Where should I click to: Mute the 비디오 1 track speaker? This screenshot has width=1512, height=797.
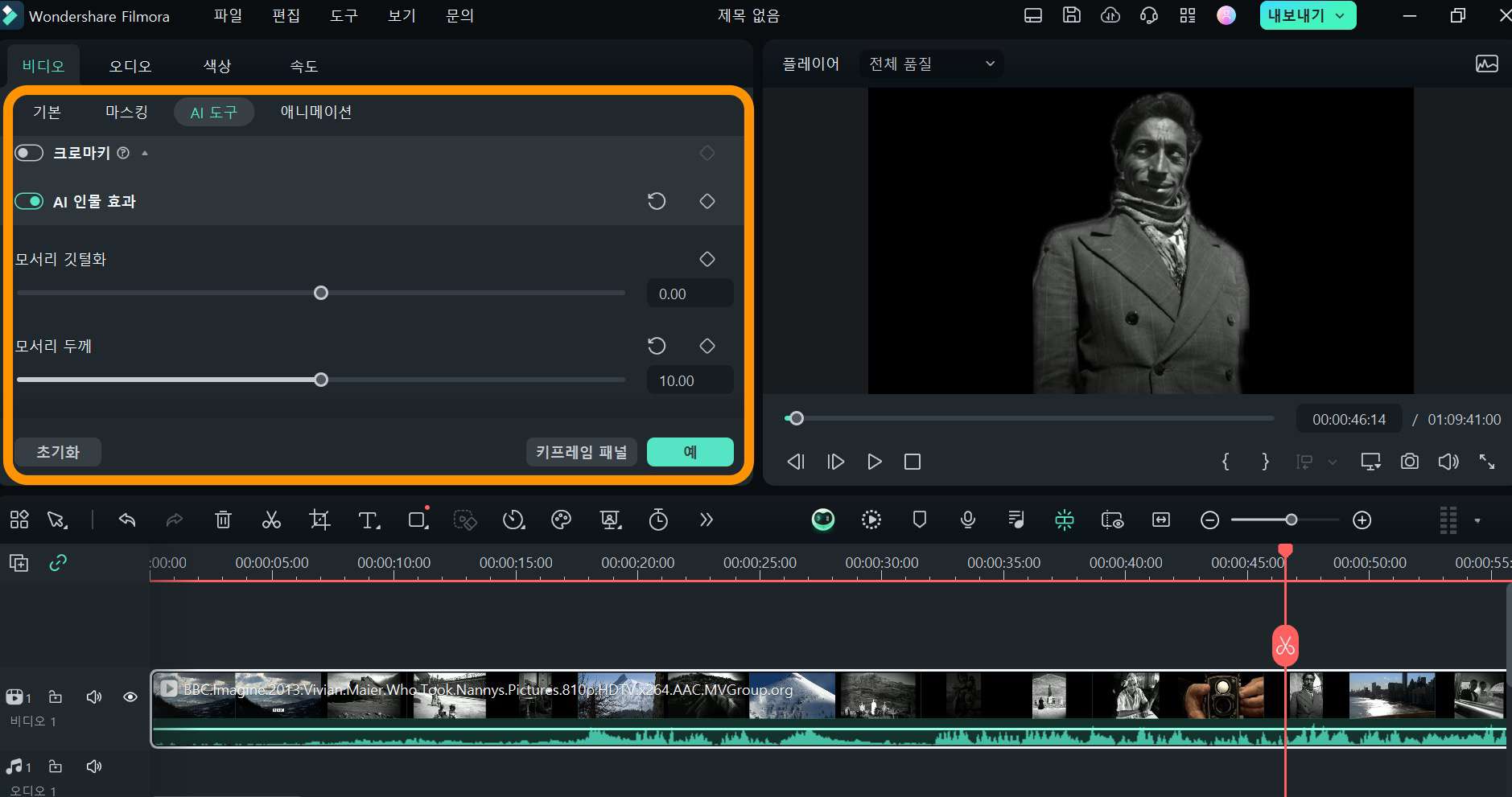[x=94, y=696]
